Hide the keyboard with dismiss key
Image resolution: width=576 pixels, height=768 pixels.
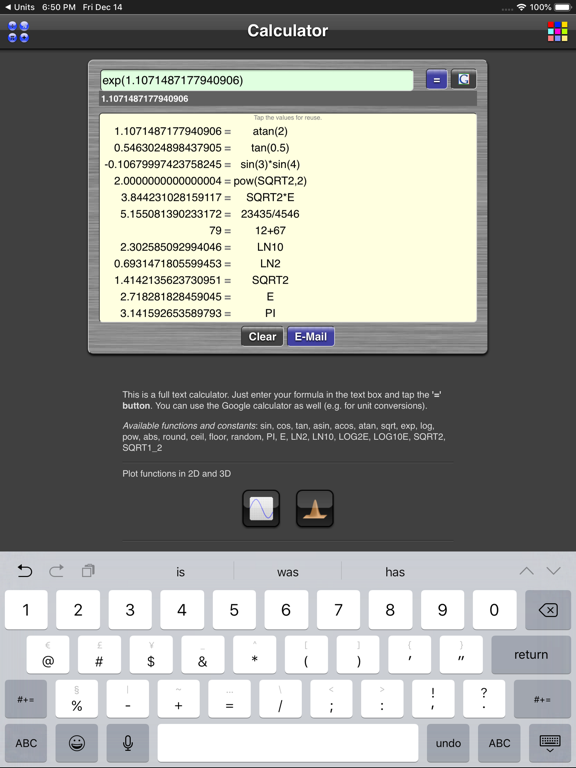[x=550, y=743]
